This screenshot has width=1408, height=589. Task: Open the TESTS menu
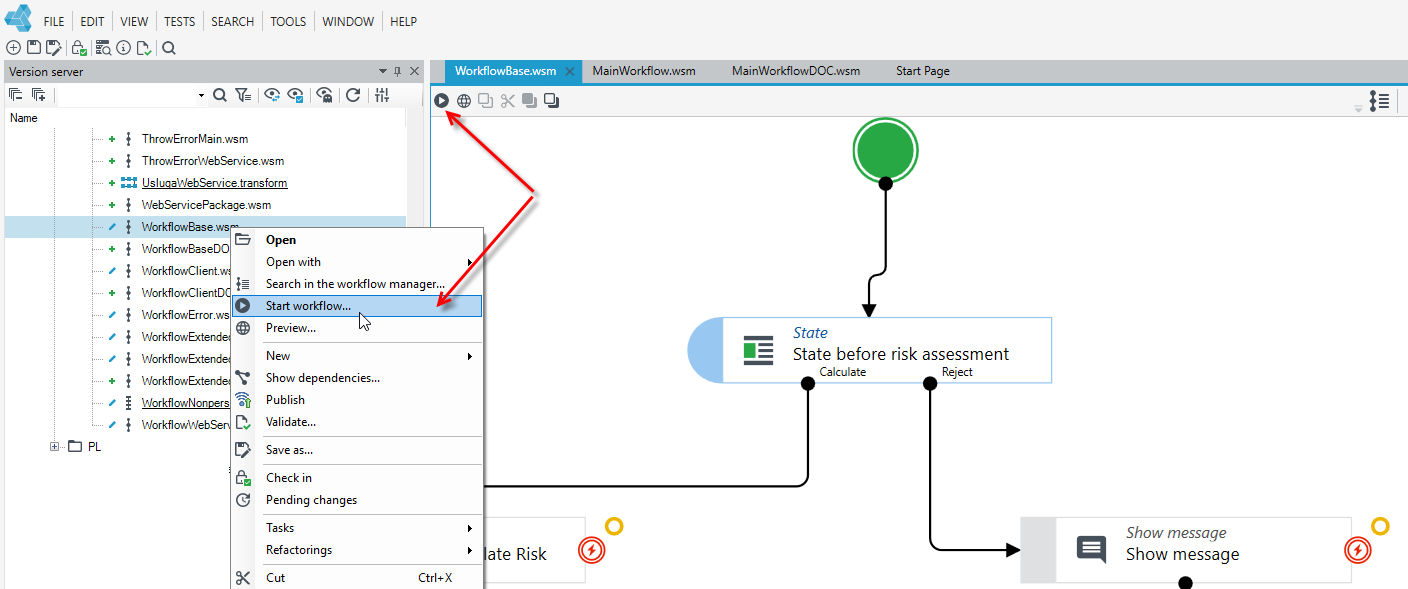click(180, 21)
